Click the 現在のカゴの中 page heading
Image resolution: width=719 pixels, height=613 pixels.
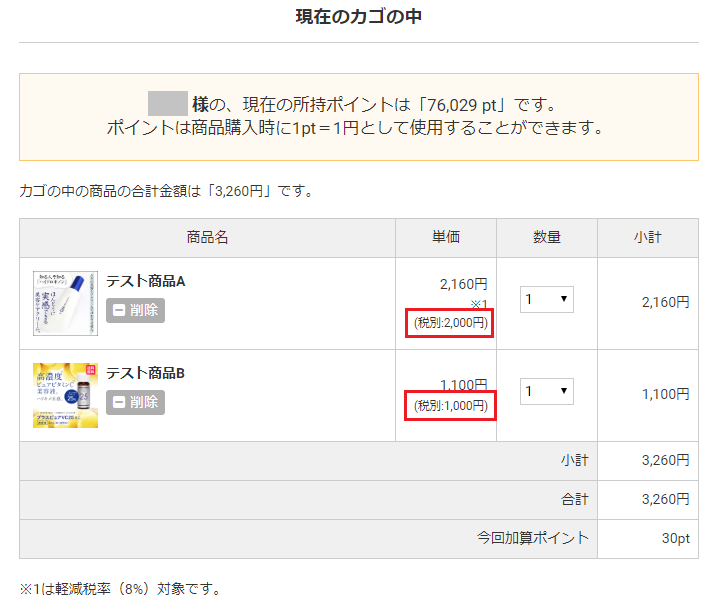tap(359, 17)
